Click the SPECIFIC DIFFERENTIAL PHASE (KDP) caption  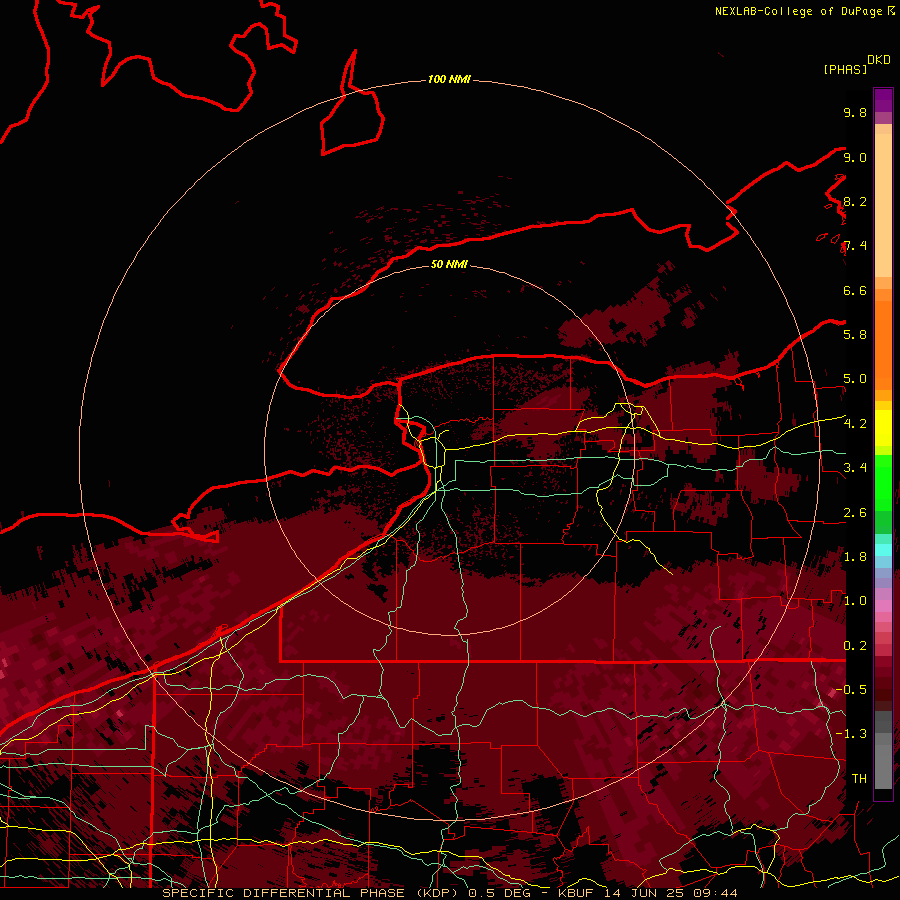coord(312,893)
